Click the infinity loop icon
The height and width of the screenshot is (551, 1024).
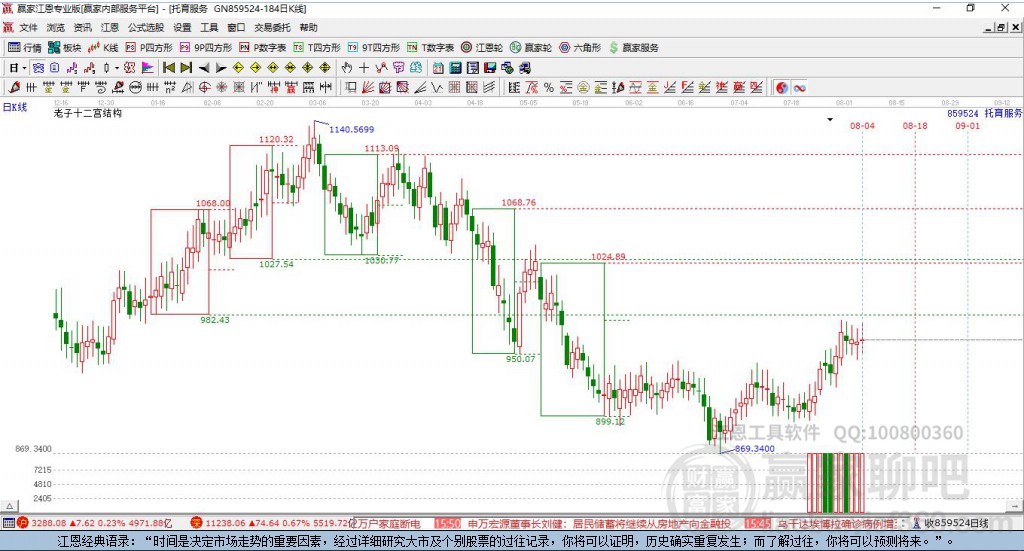(x=799, y=87)
